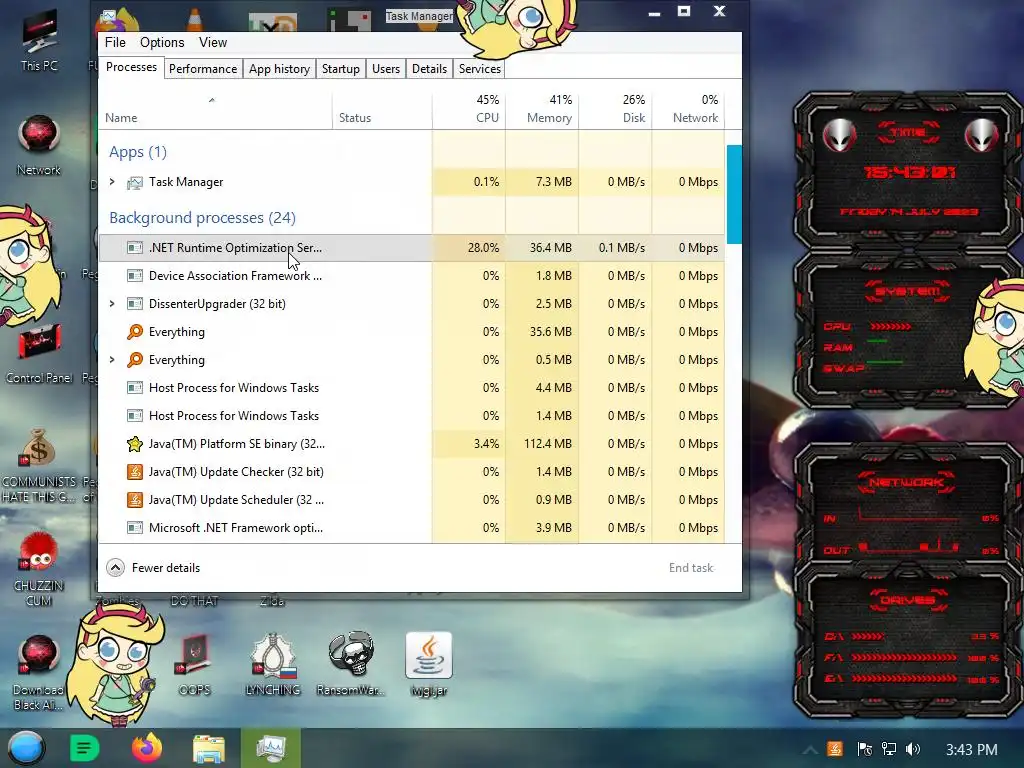Click the first Everything magnifier icon
1024x768 pixels.
pos(135,332)
